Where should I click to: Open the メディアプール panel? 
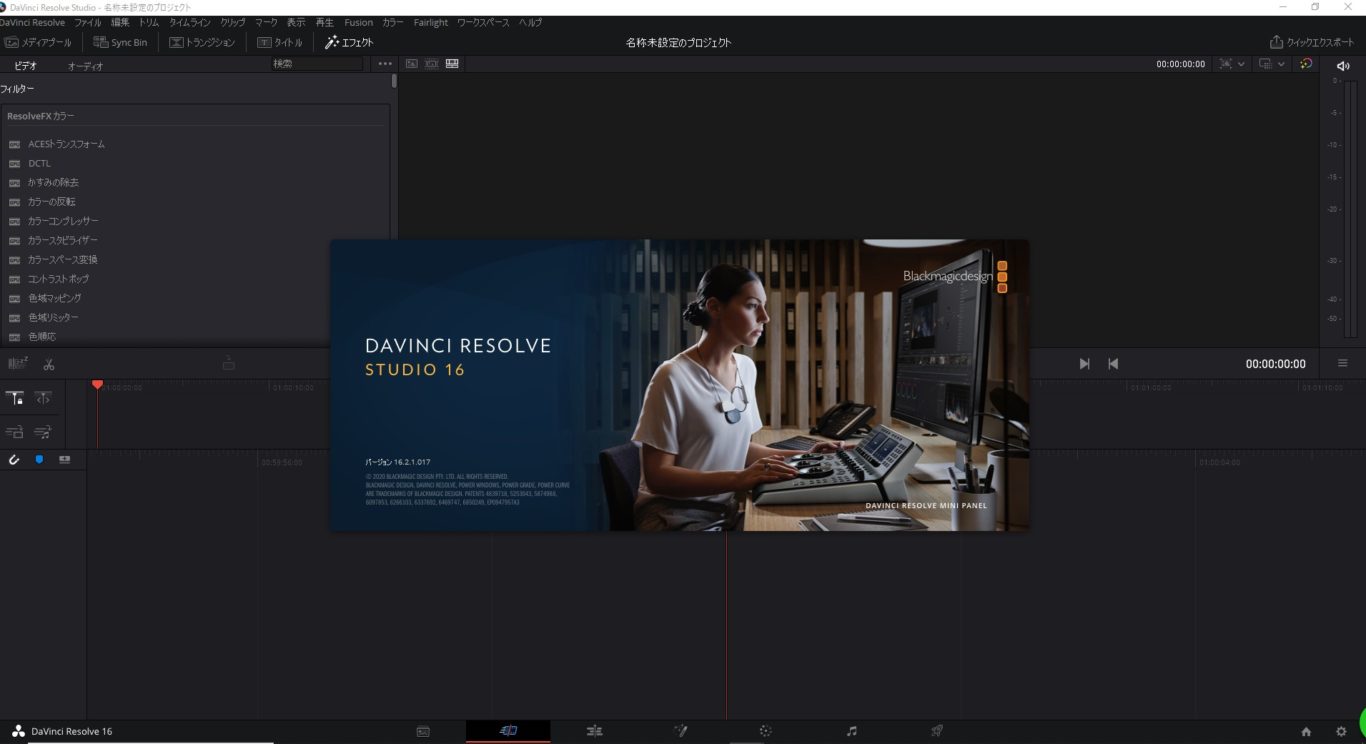click(38, 42)
